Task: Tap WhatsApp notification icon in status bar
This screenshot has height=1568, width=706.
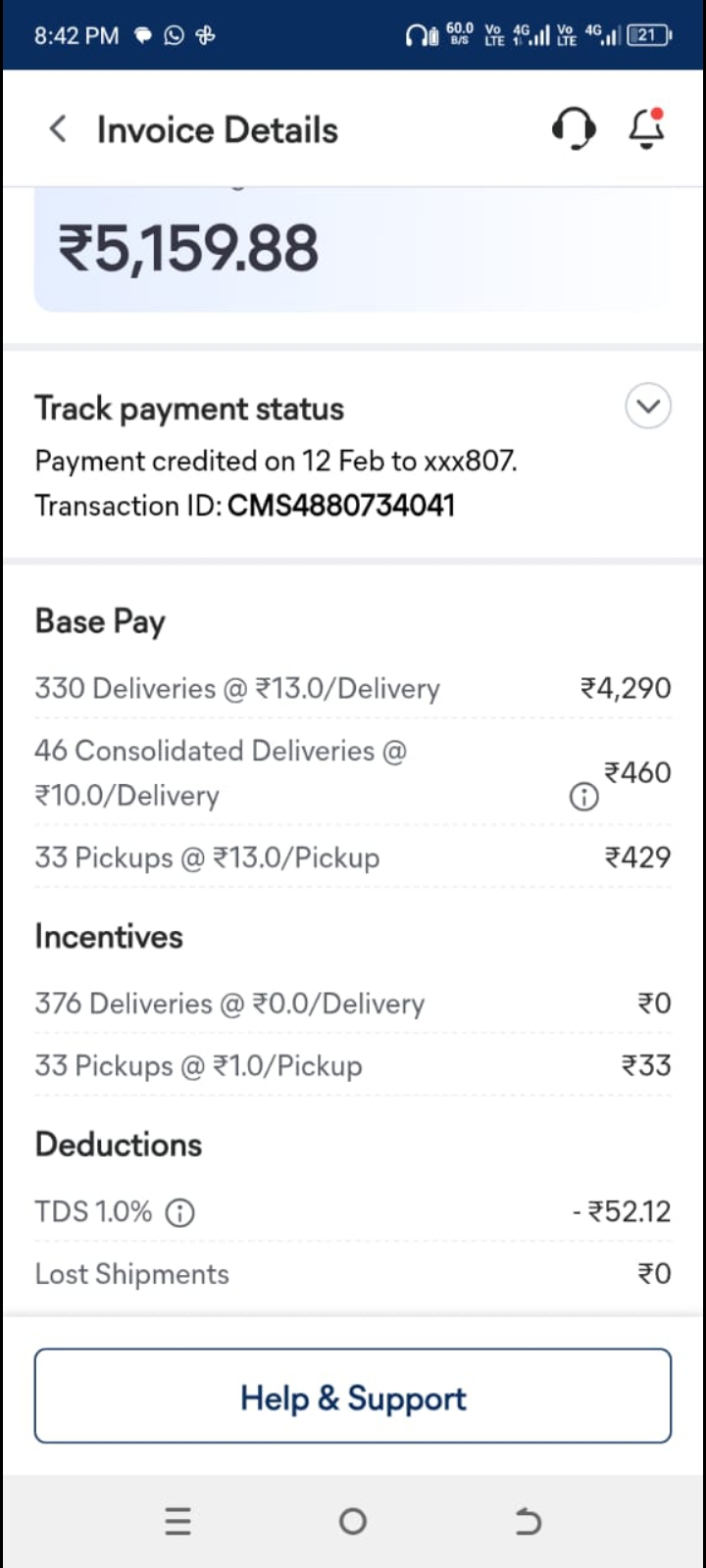Action: (175, 36)
